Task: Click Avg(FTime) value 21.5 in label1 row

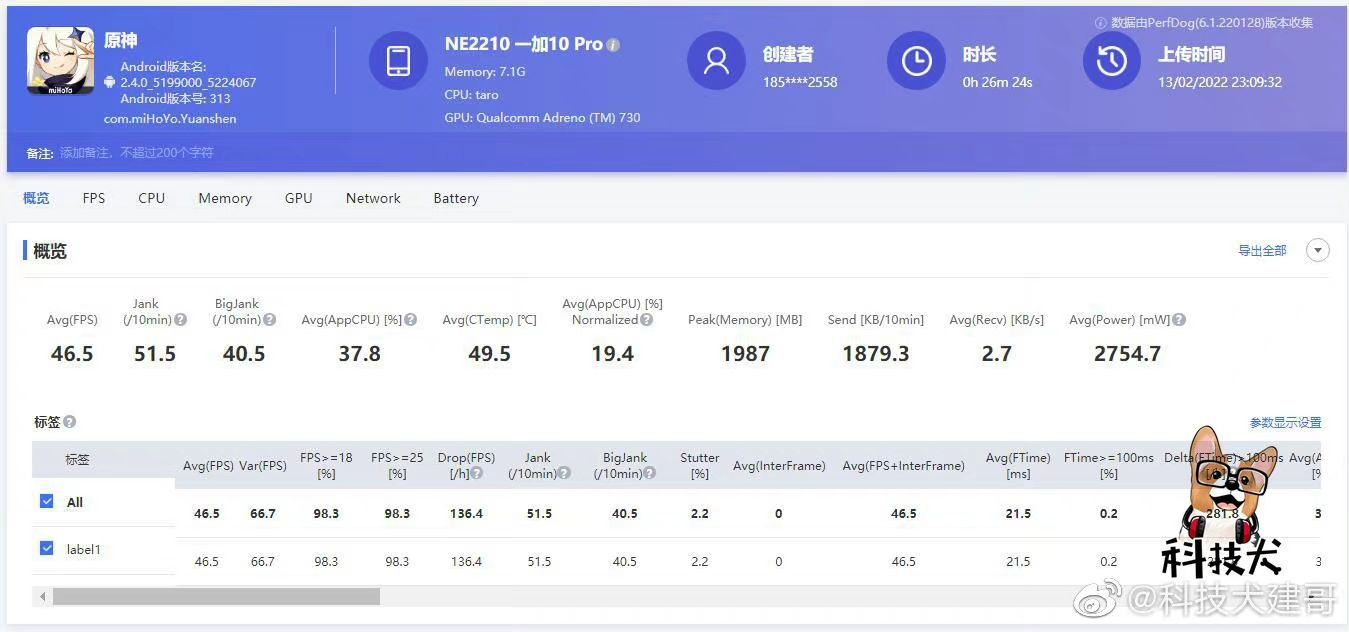Action: [x=1018, y=562]
